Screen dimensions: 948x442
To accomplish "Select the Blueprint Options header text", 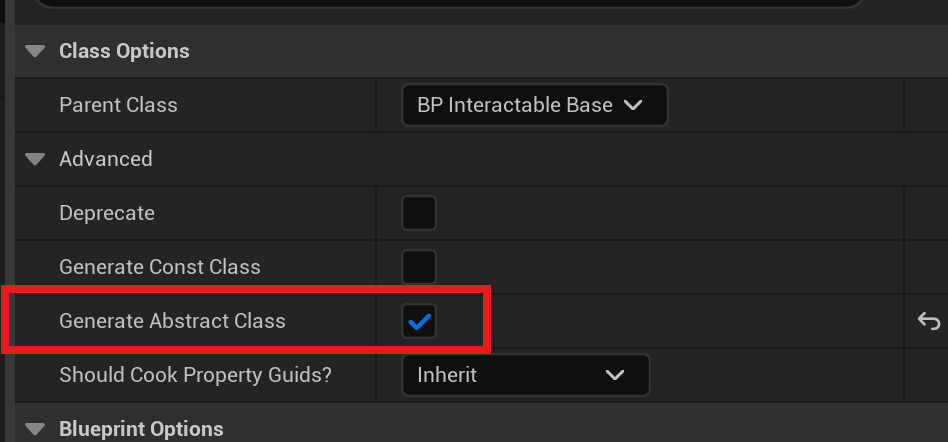I will 141,429.
